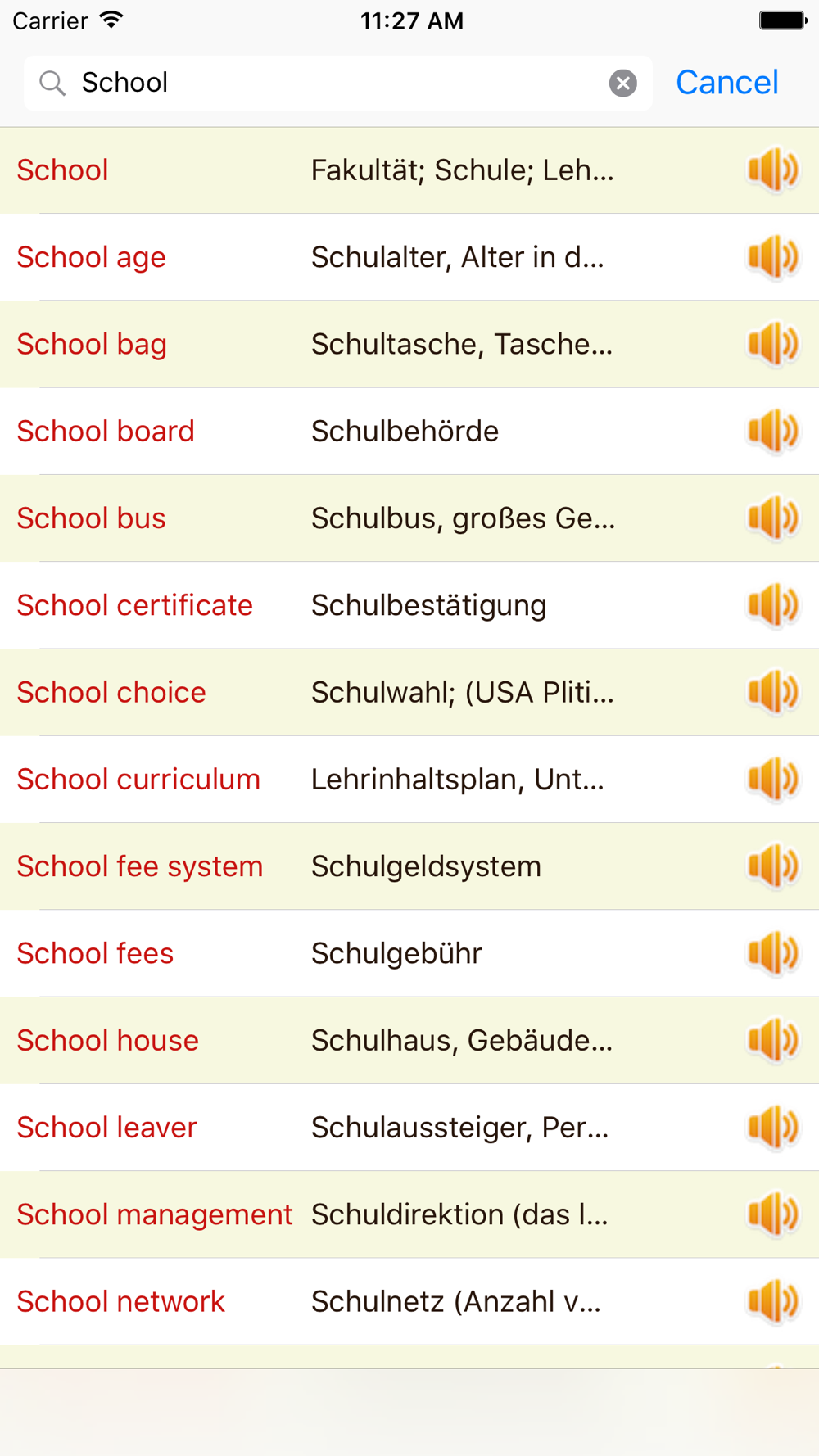Open the School management translation
This screenshot has height=1456, width=819.
coord(459,1214)
